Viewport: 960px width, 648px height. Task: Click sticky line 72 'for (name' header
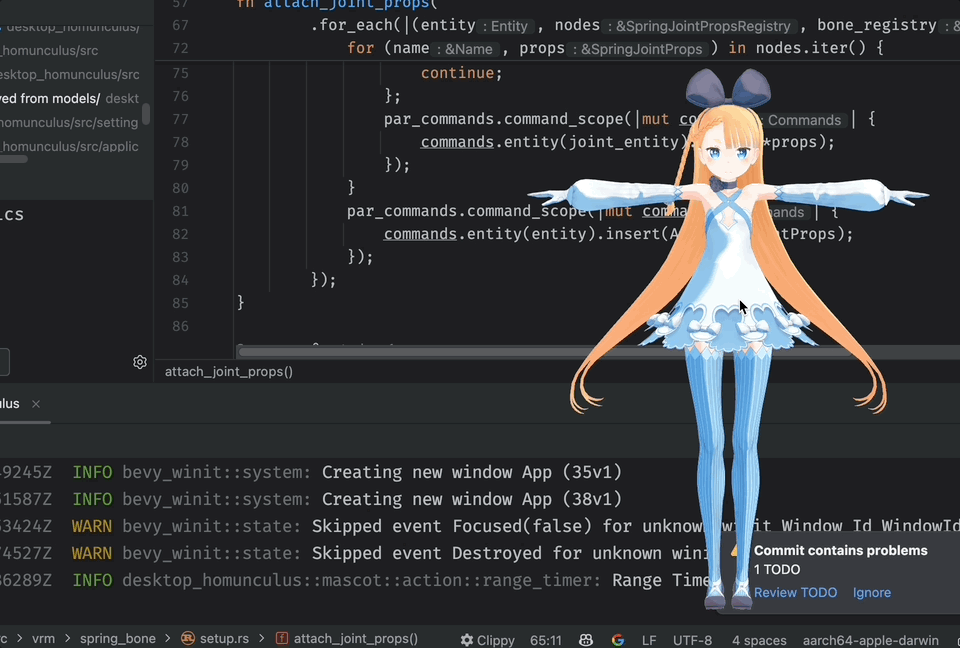click(557, 48)
